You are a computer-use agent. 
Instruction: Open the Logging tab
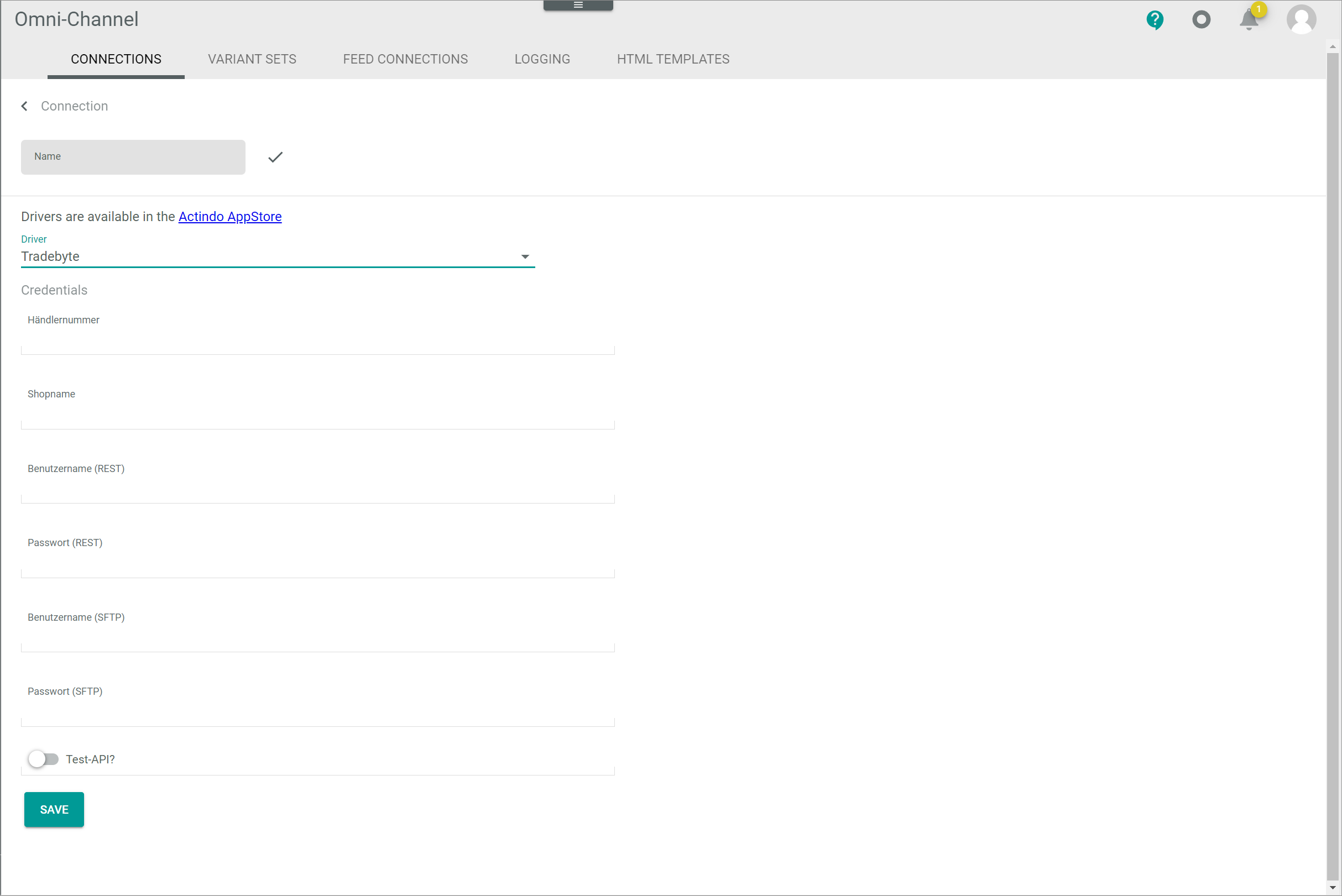tap(542, 60)
